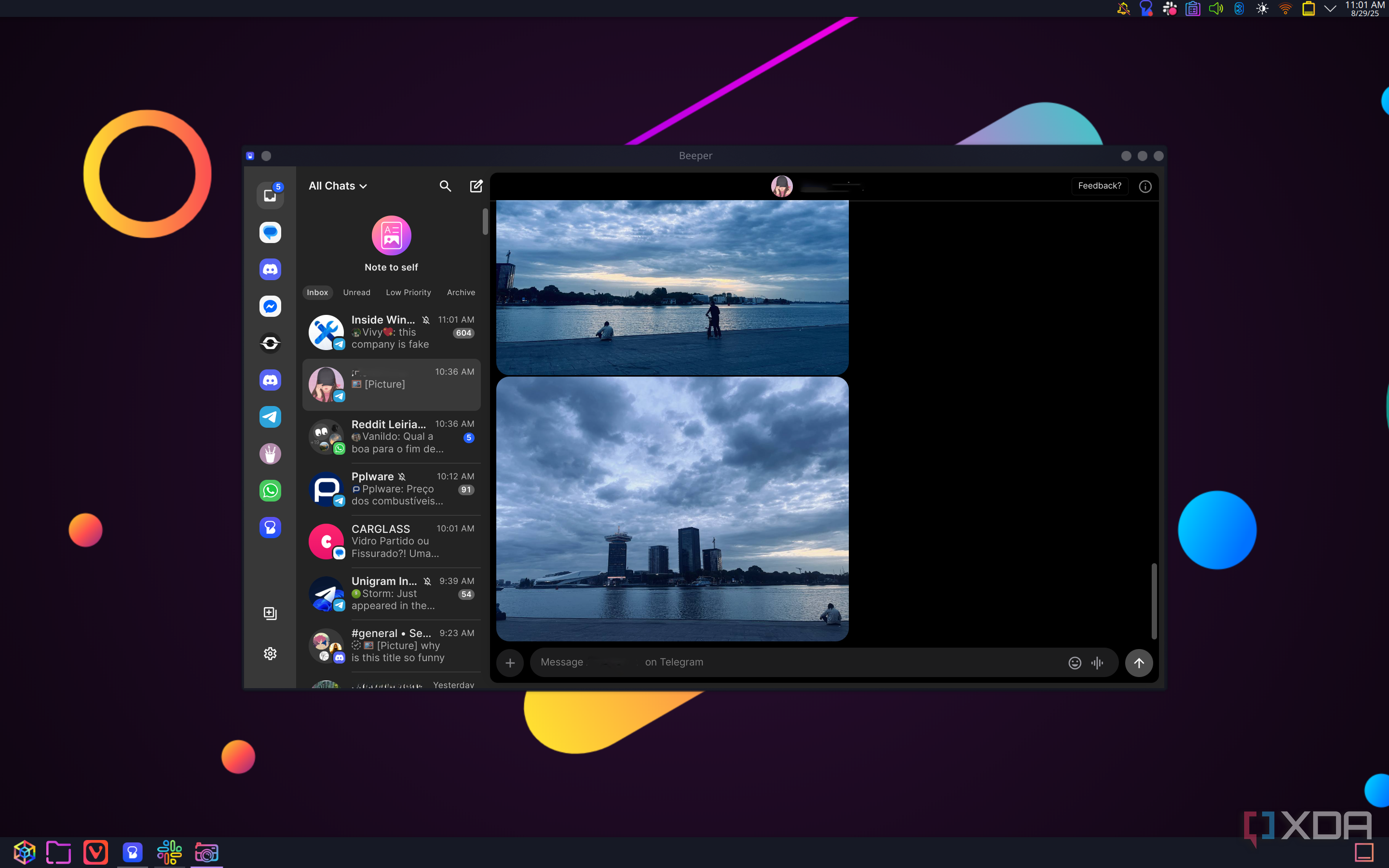Click the add account icon in sidebar
The width and height of the screenshot is (1389, 868).
270,613
